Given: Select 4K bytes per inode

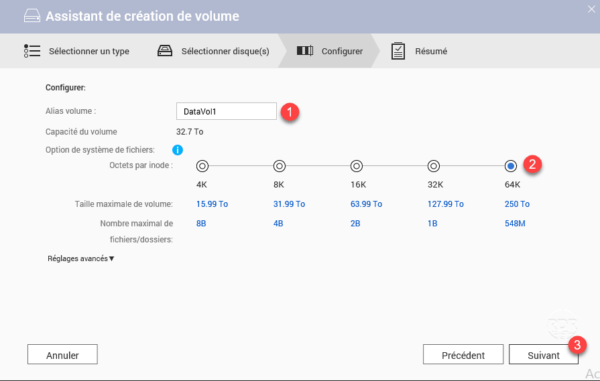Looking at the screenshot, I should pos(202,166).
